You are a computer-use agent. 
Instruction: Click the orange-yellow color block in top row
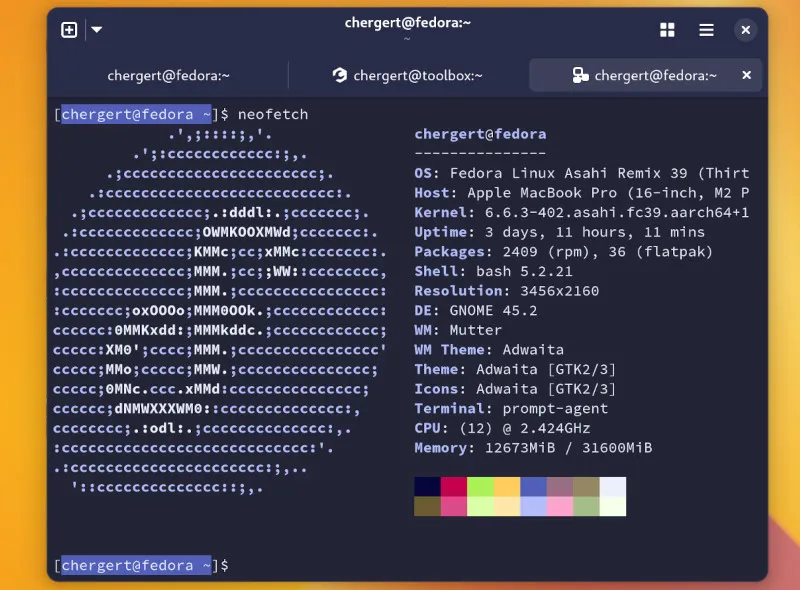507,486
